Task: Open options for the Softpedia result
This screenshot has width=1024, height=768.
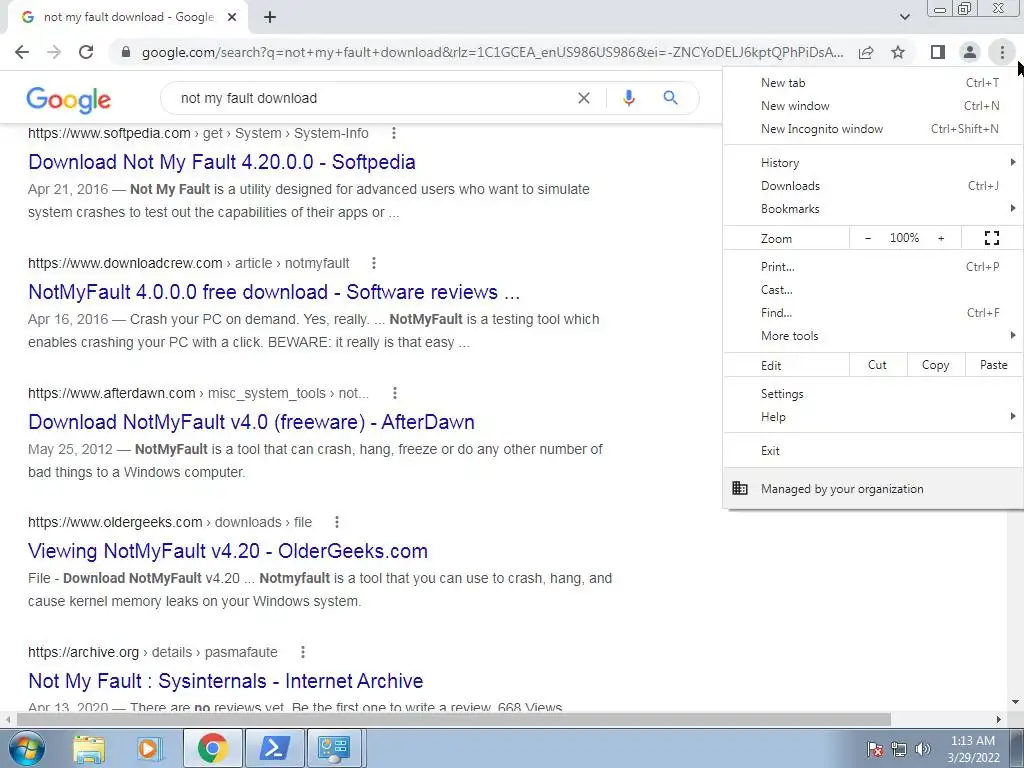Action: tap(394, 133)
